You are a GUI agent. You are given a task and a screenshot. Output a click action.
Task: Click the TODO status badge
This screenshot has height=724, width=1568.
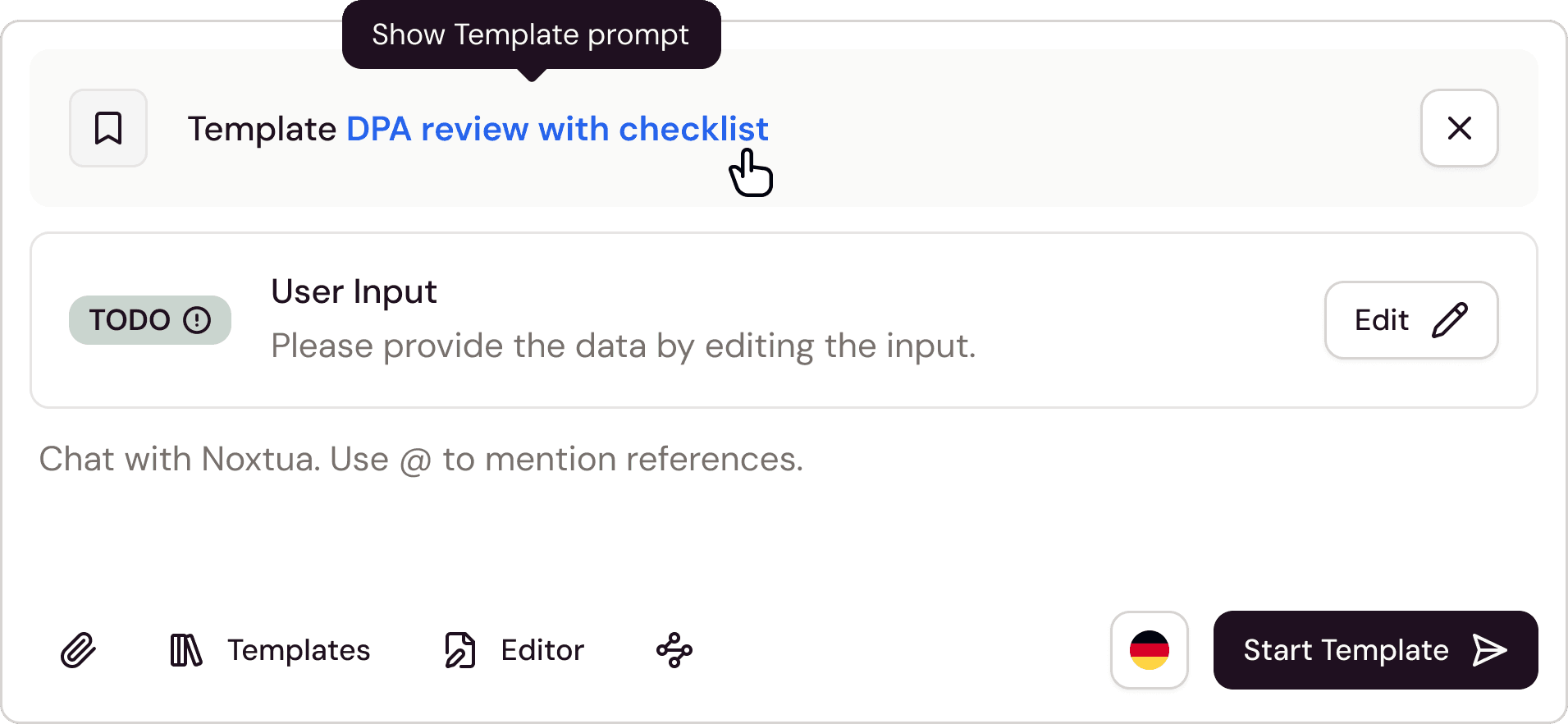point(150,320)
